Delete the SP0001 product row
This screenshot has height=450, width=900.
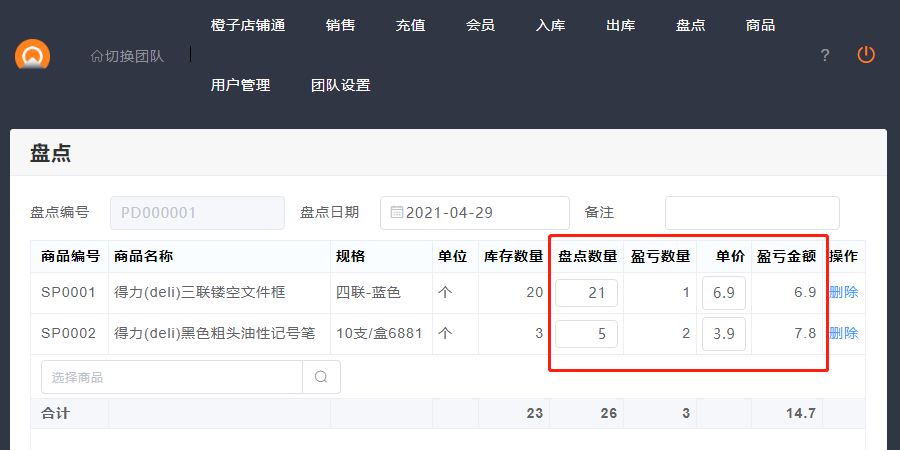[x=843, y=292]
